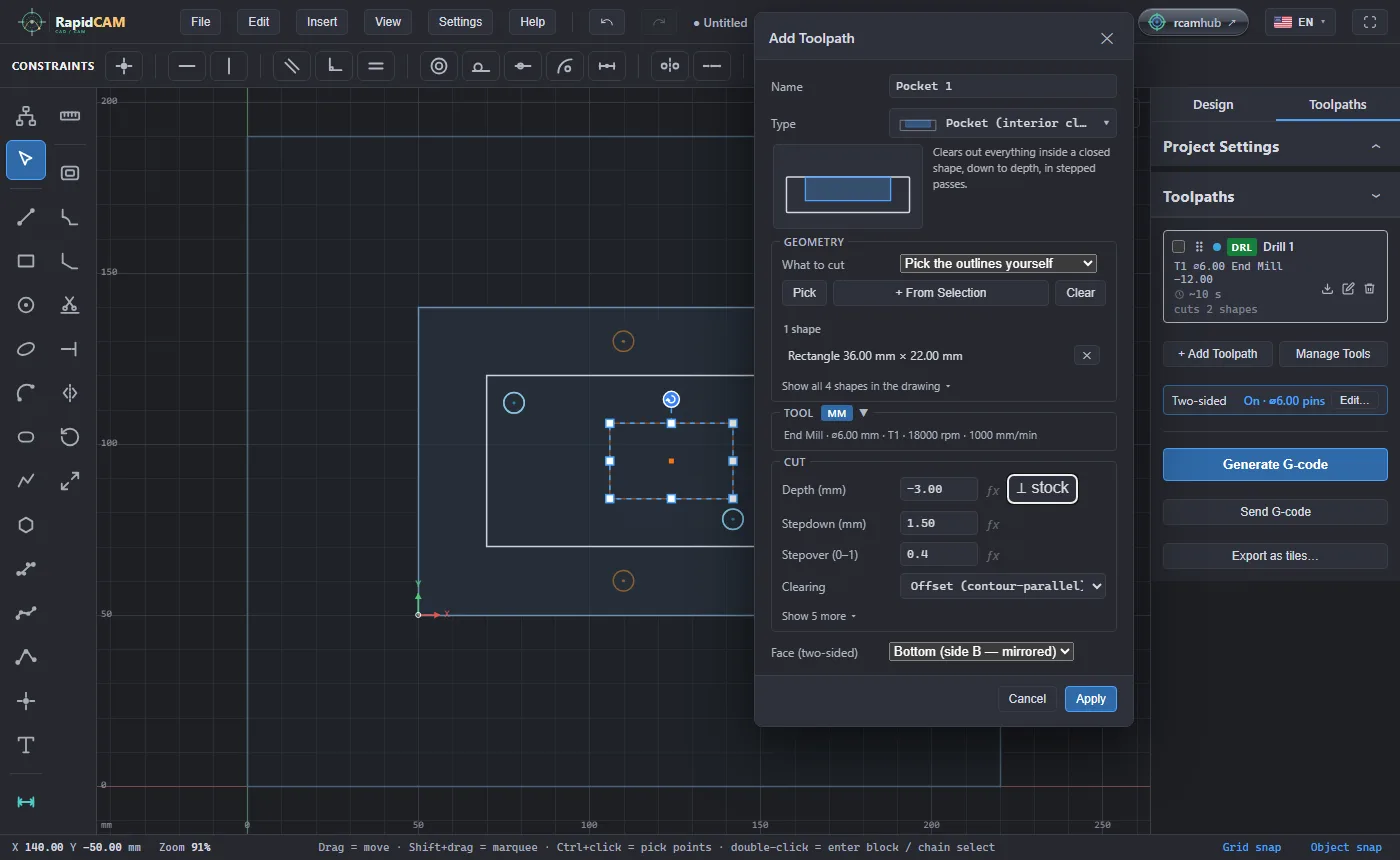
Task: Remove the Rectangle 36.00 mm shape entry
Action: pos(1087,355)
